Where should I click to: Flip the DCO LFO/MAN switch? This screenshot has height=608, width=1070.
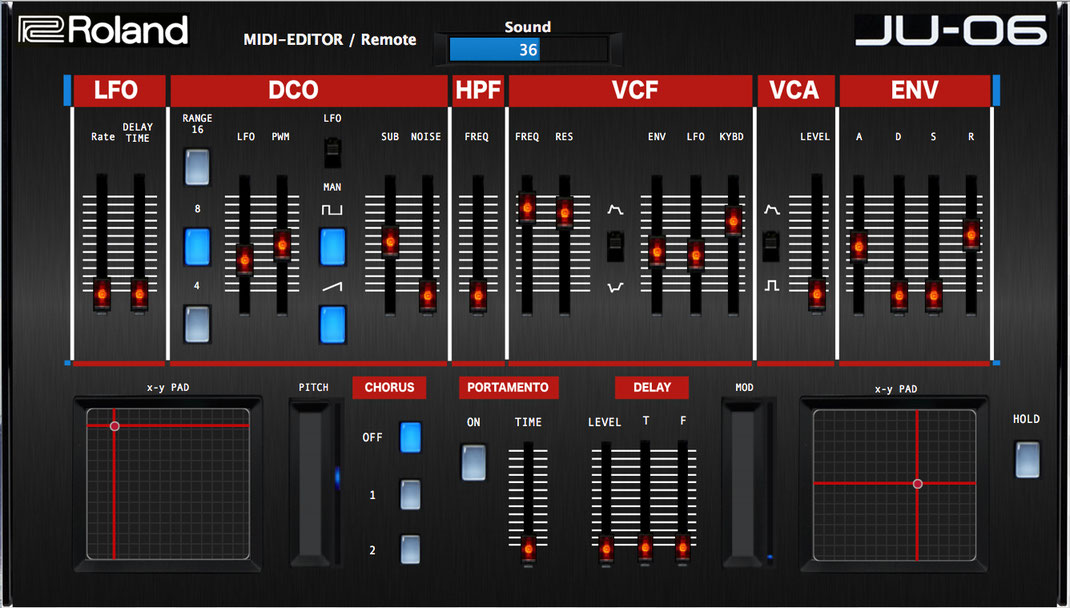332,152
